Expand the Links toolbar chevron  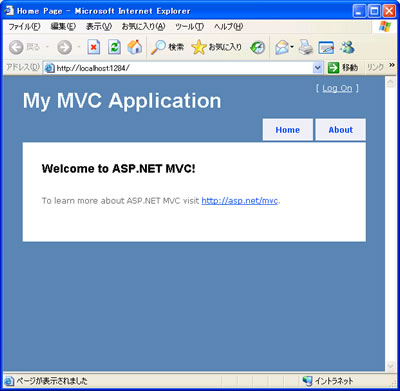tap(391, 66)
